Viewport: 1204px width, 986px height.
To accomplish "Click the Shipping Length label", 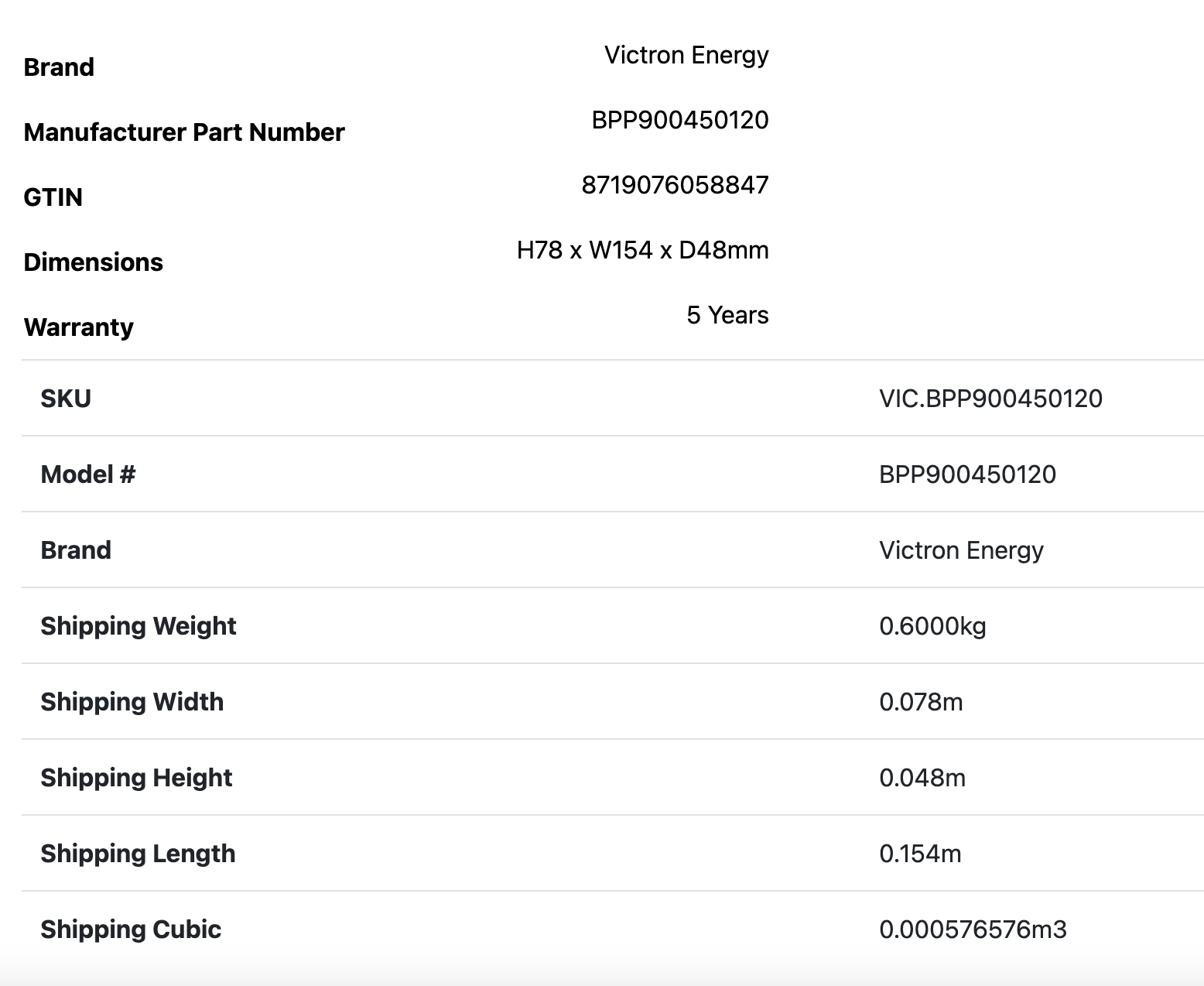I will point(138,854).
